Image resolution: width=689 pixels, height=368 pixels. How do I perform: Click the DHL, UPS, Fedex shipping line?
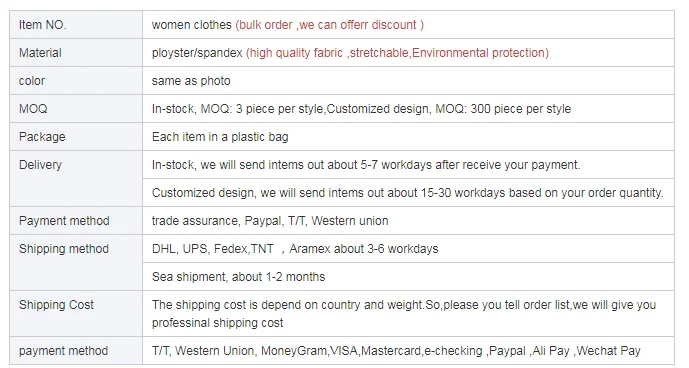(295, 249)
